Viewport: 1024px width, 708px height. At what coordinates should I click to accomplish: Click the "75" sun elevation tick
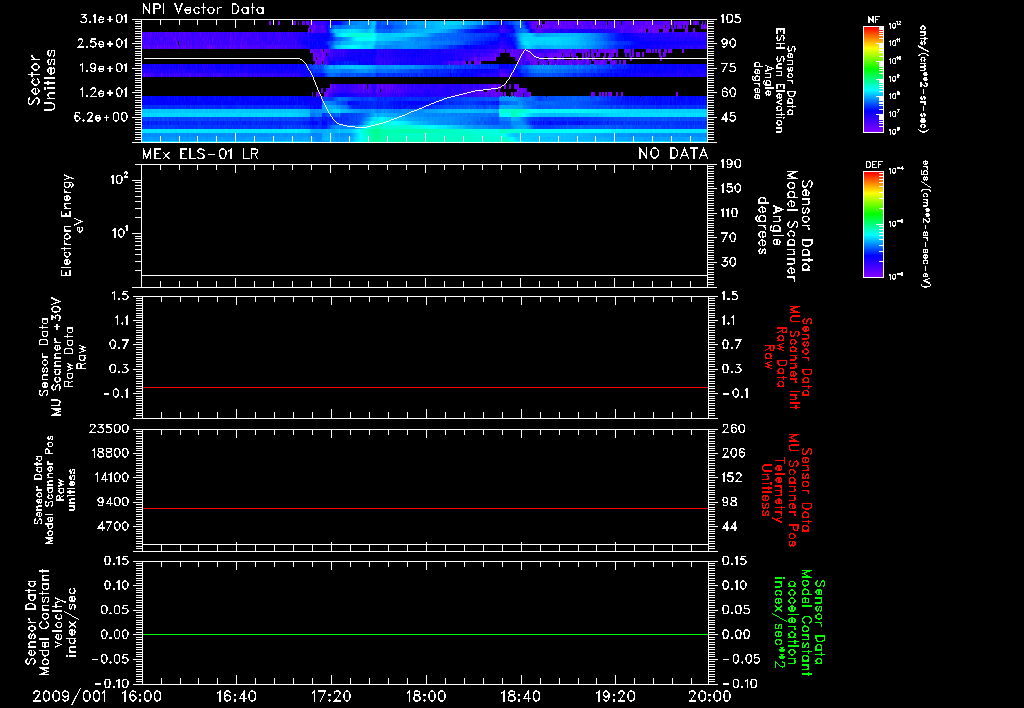(728, 68)
